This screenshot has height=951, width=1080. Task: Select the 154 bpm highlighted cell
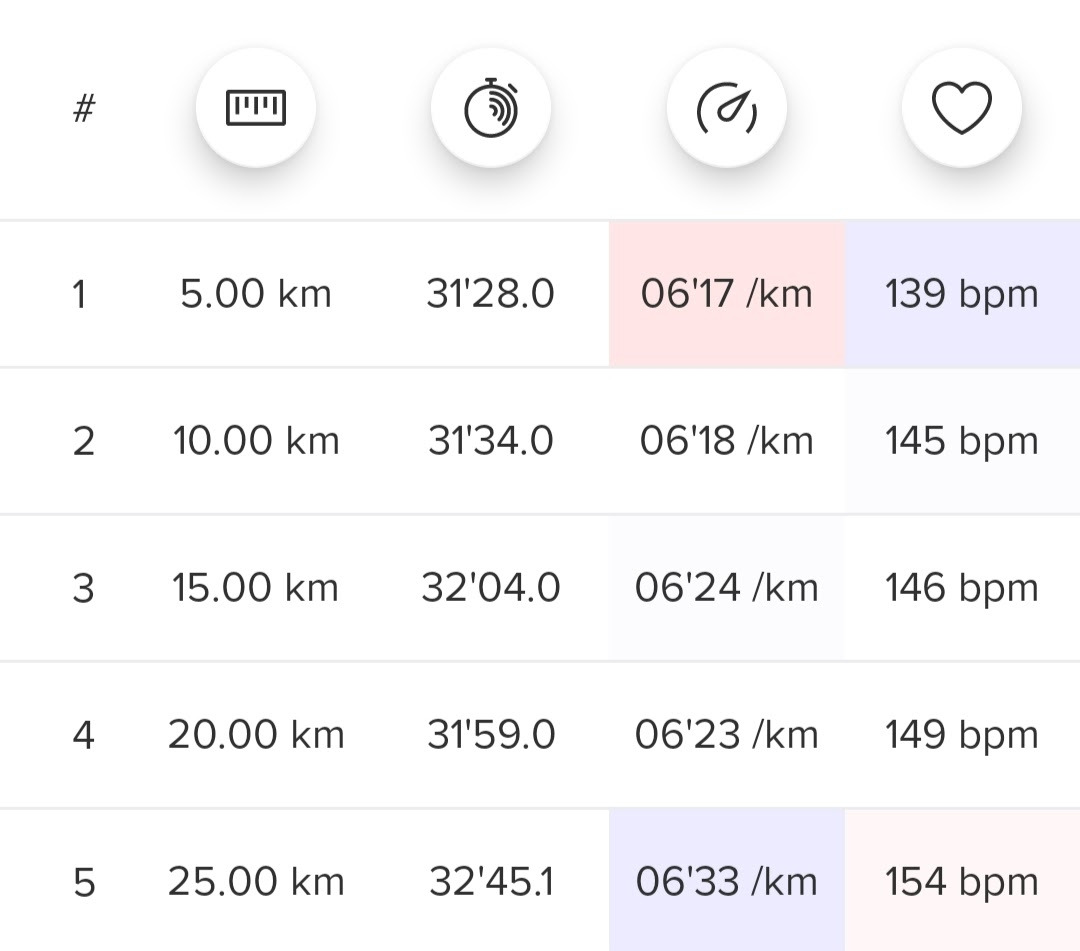962,882
